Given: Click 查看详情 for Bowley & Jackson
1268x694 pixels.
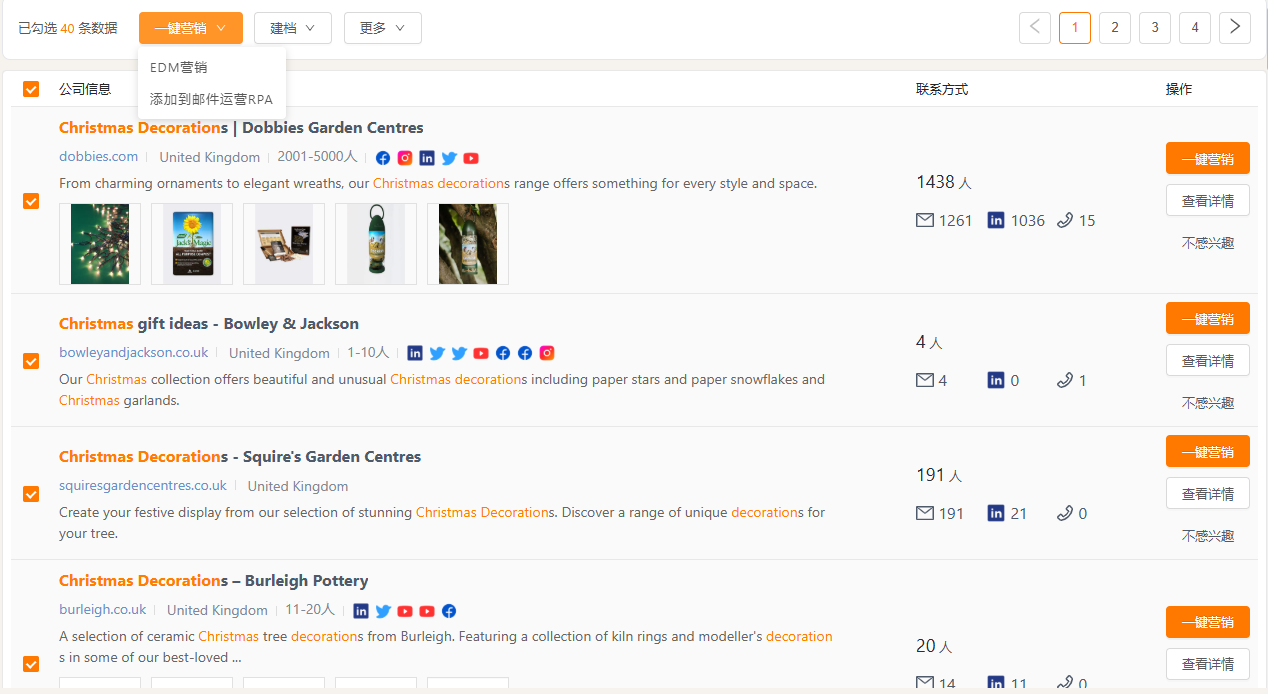Looking at the screenshot, I should coord(1208,360).
